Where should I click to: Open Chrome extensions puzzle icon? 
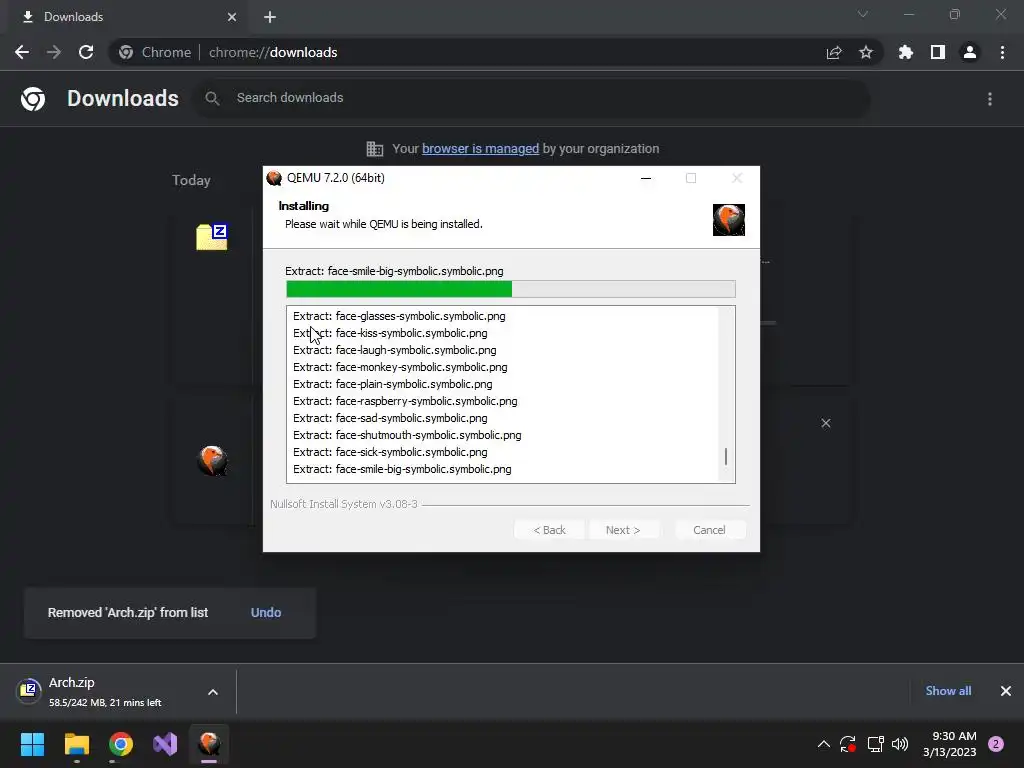[906, 52]
